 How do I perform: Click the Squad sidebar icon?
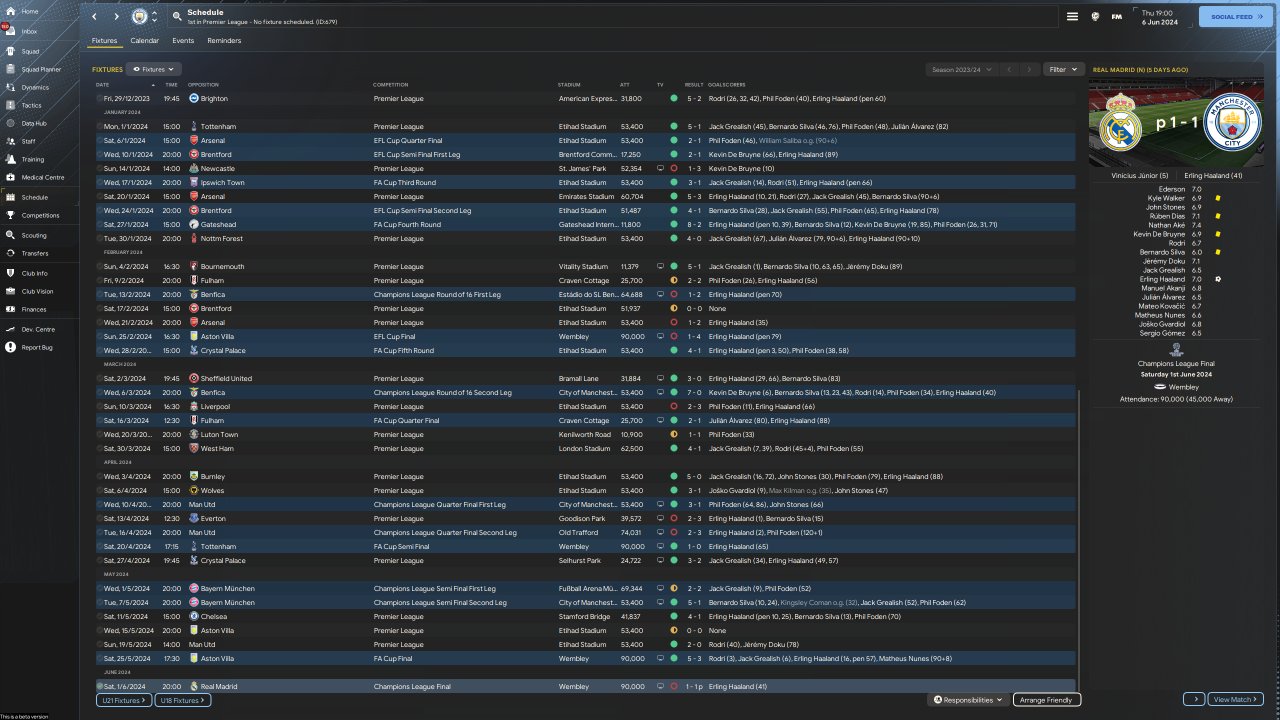click(9, 51)
